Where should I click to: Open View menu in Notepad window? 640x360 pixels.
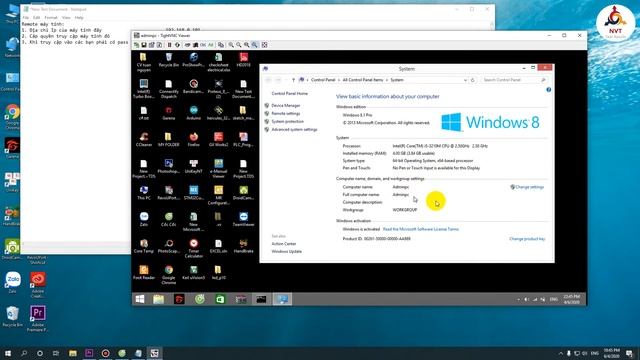coord(66,18)
